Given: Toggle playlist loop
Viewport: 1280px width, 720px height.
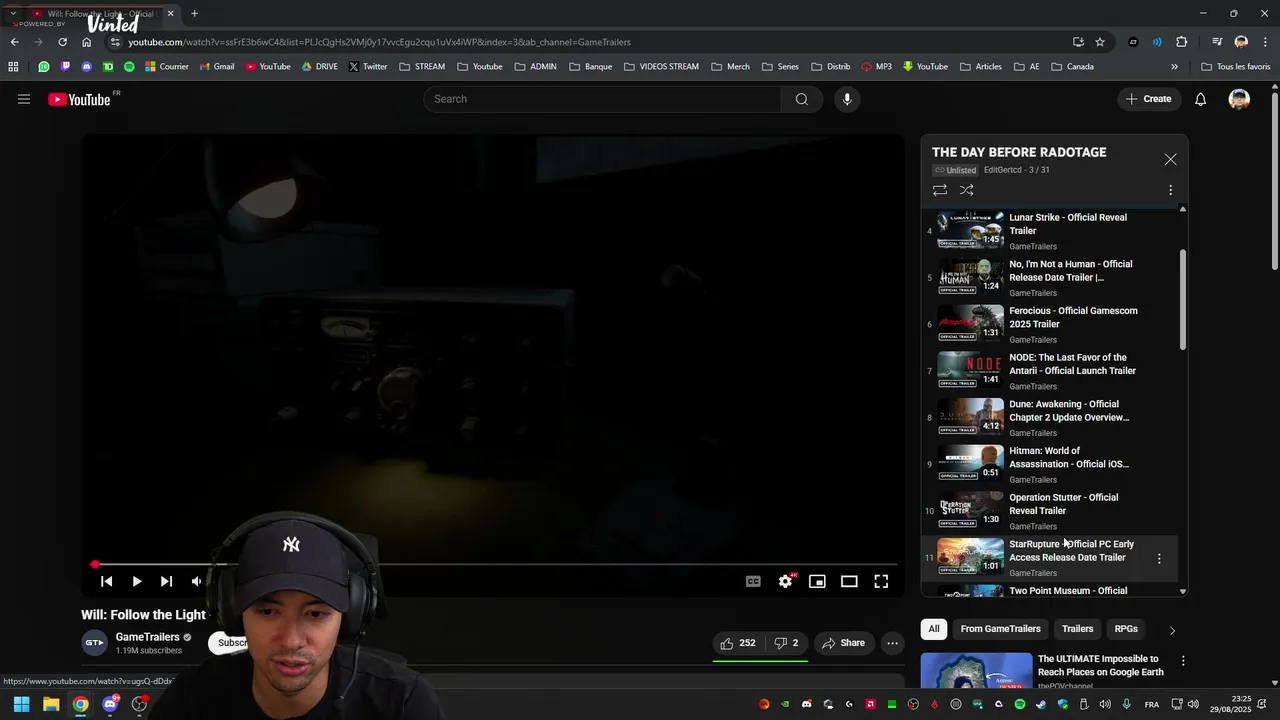Looking at the screenshot, I should click(x=940, y=190).
